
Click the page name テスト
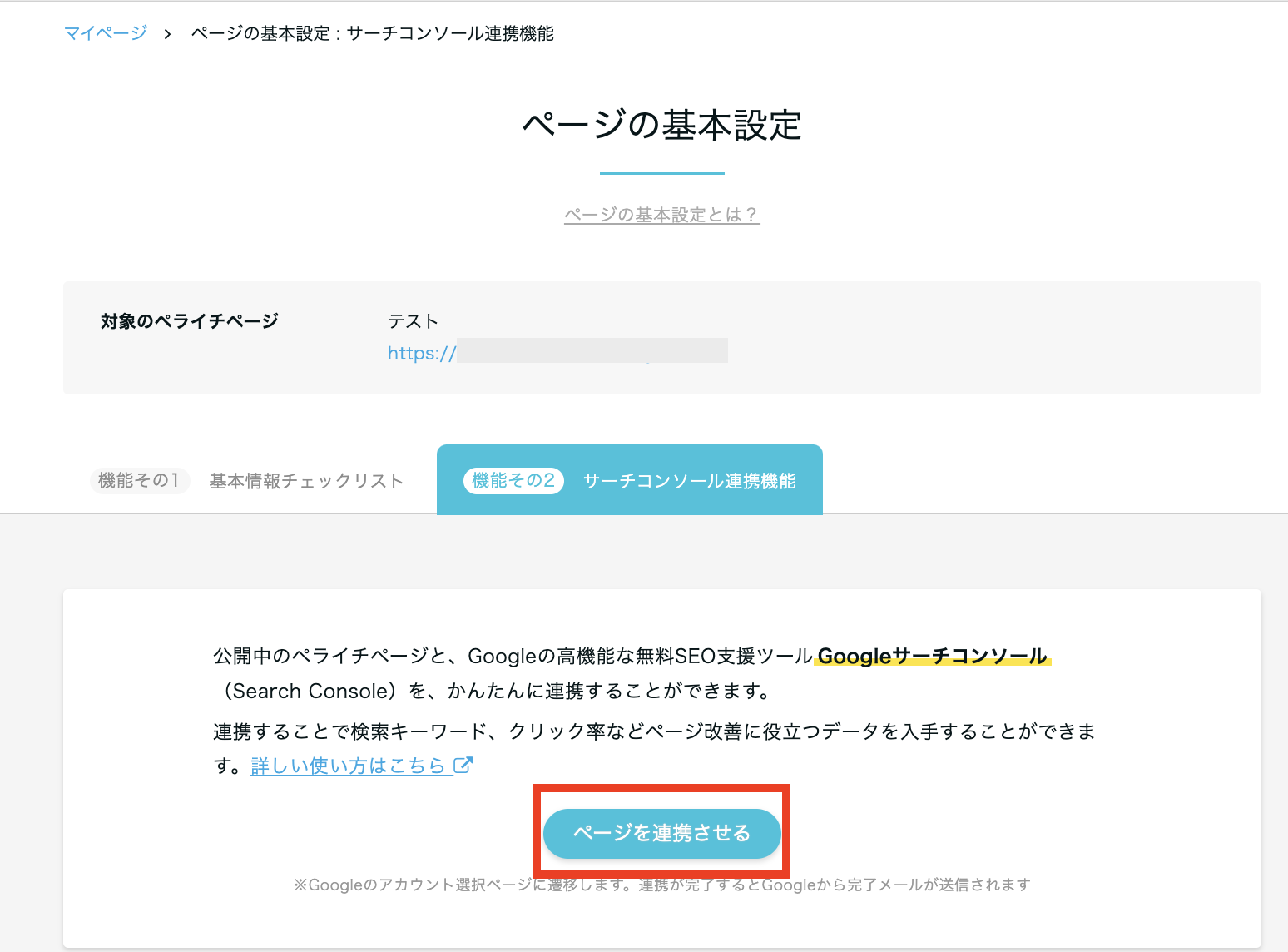click(413, 321)
